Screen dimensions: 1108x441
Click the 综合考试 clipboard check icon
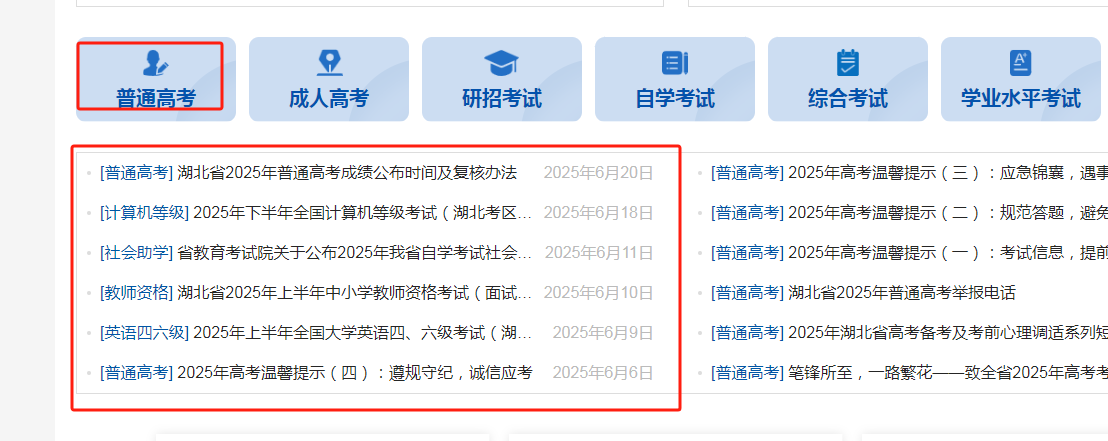848,63
